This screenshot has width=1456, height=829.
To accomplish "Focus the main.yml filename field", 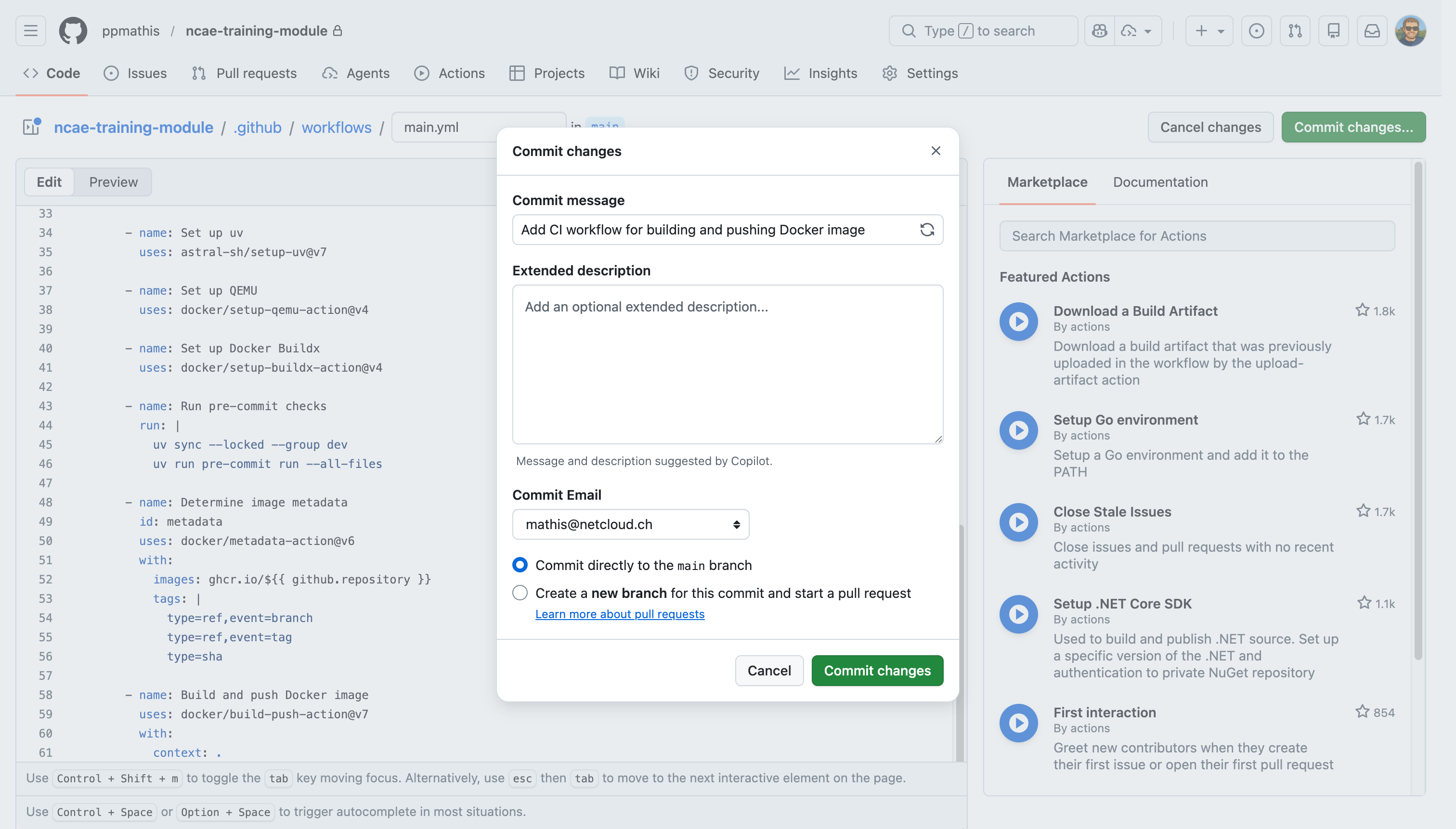I will pos(478,127).
